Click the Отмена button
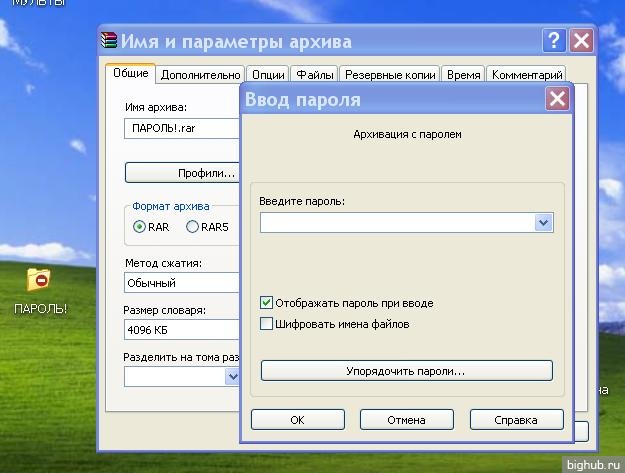625x473 pixels. point(406,420)
